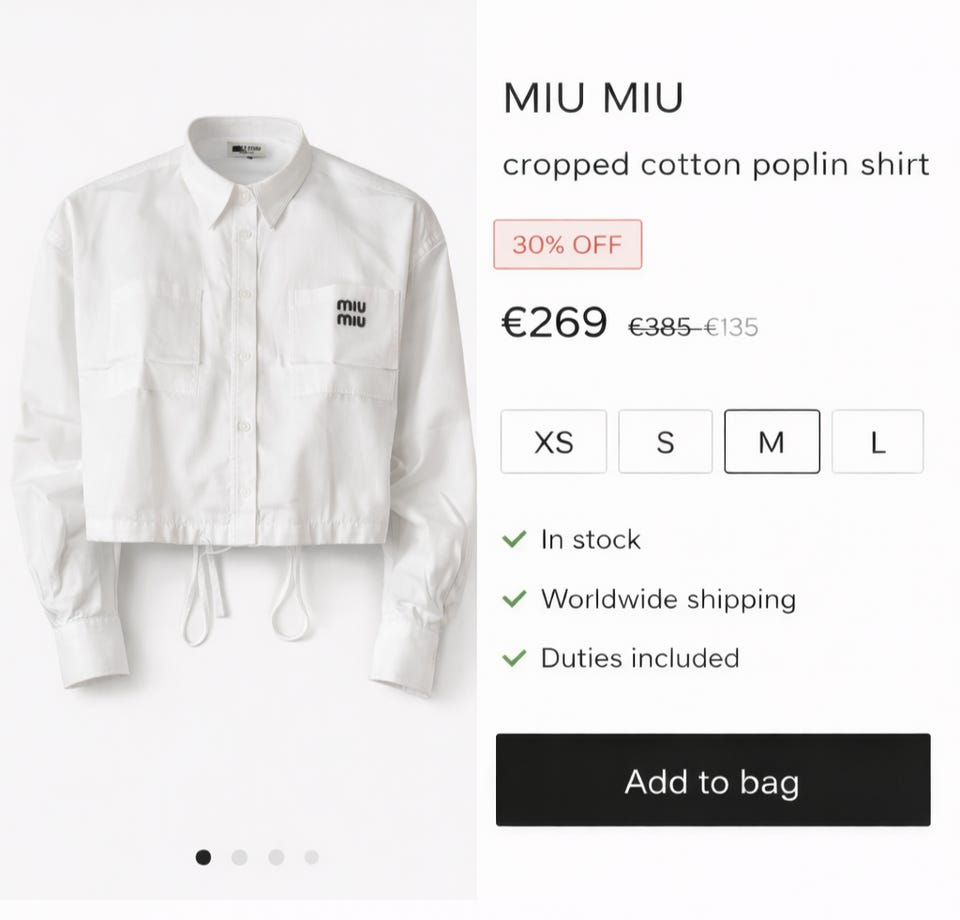Choose size S
960x920 pixels.
pos(665,441)
